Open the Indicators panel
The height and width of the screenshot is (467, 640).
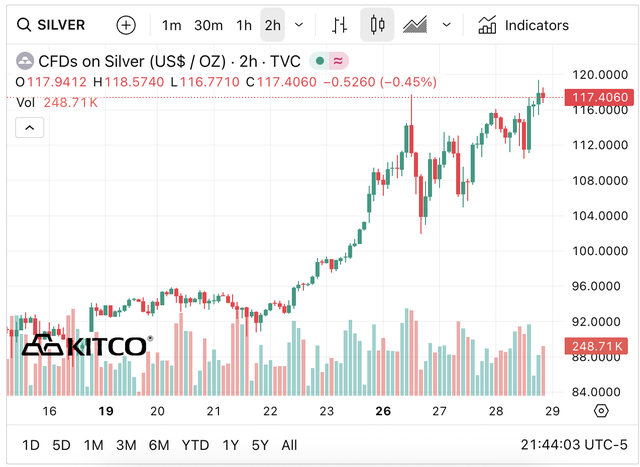point(523,25)
